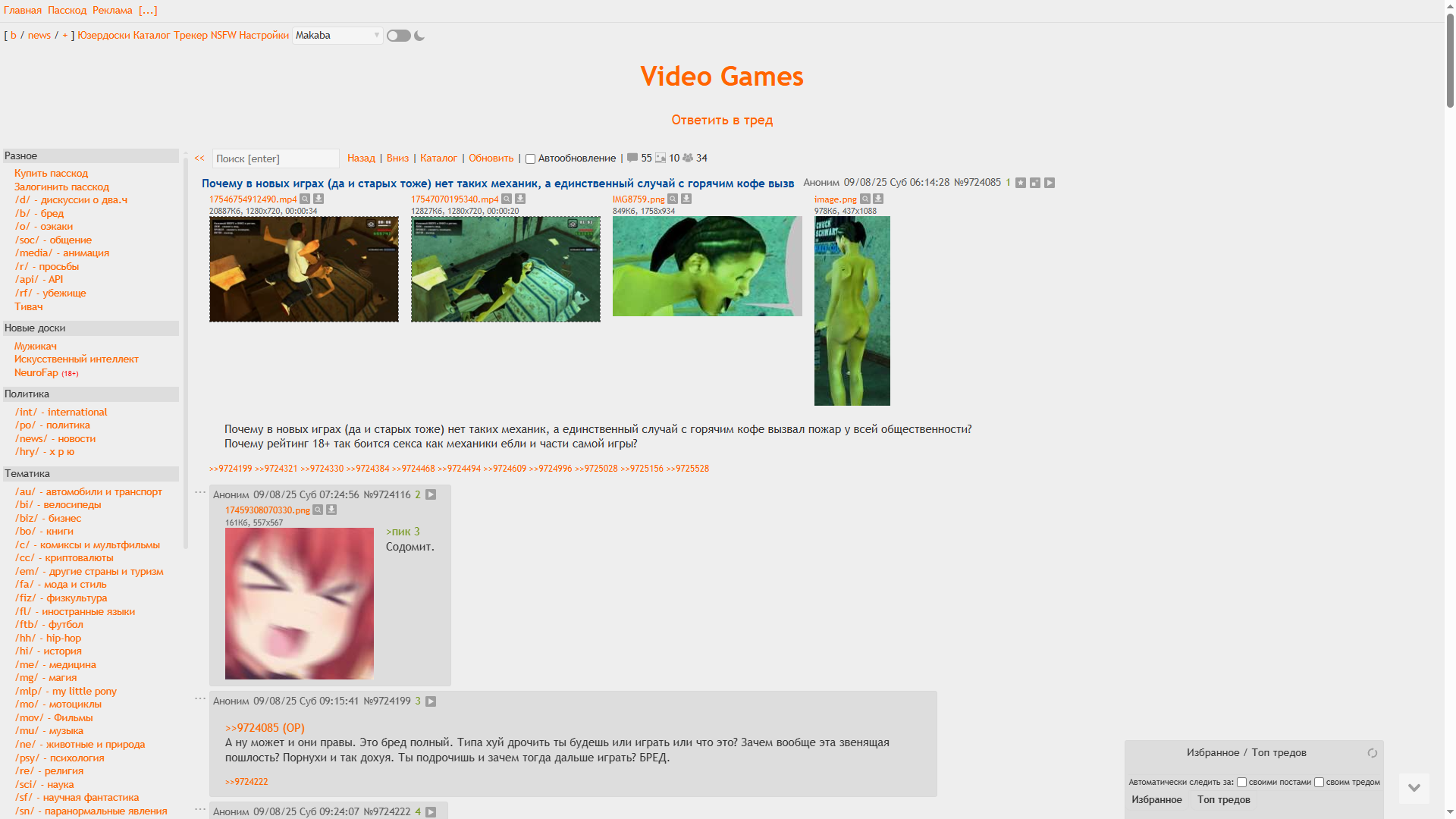Click search magnifier icon beside IMG8759.png
The height and width of the screenshot is (819, 1456).
click(673, 199)
